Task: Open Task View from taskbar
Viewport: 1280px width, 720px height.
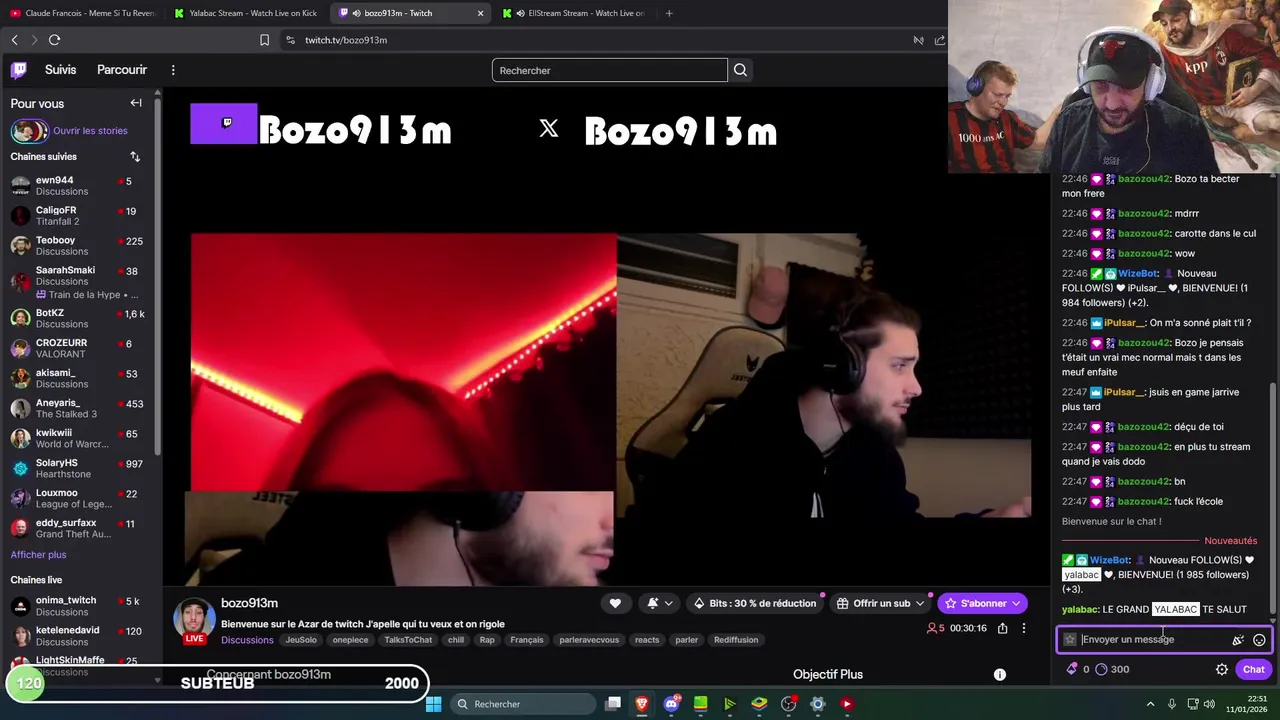Action: point(613,704)
